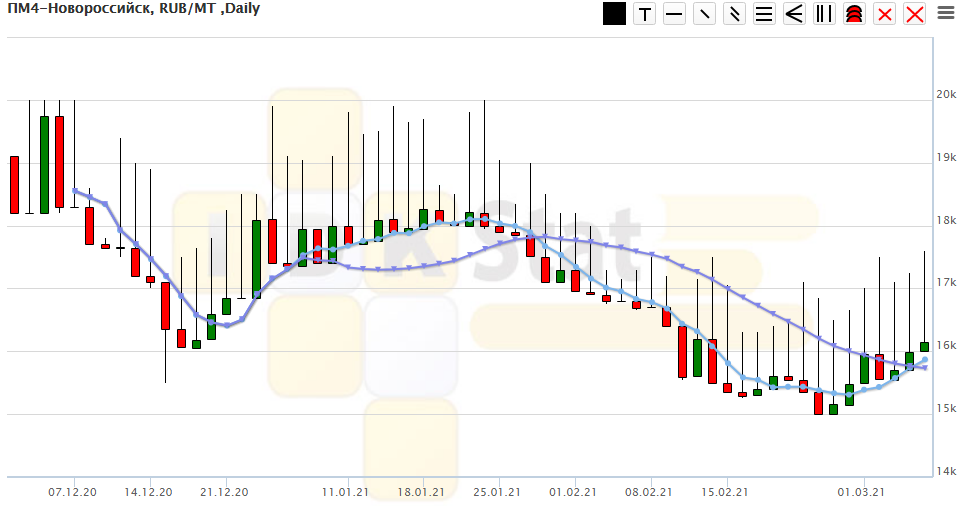Screen dimensions: 965x506
Task: Select the fan lines drawing tool
Action: pyautogui.click(x=795, y=14)
